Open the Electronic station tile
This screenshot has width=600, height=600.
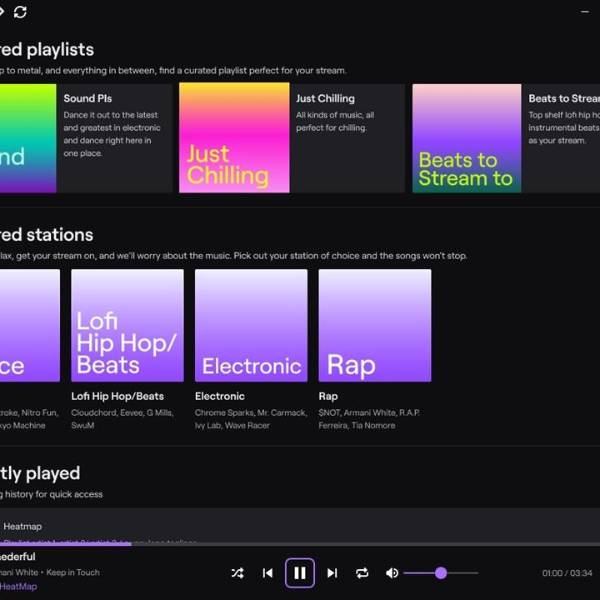251,325
